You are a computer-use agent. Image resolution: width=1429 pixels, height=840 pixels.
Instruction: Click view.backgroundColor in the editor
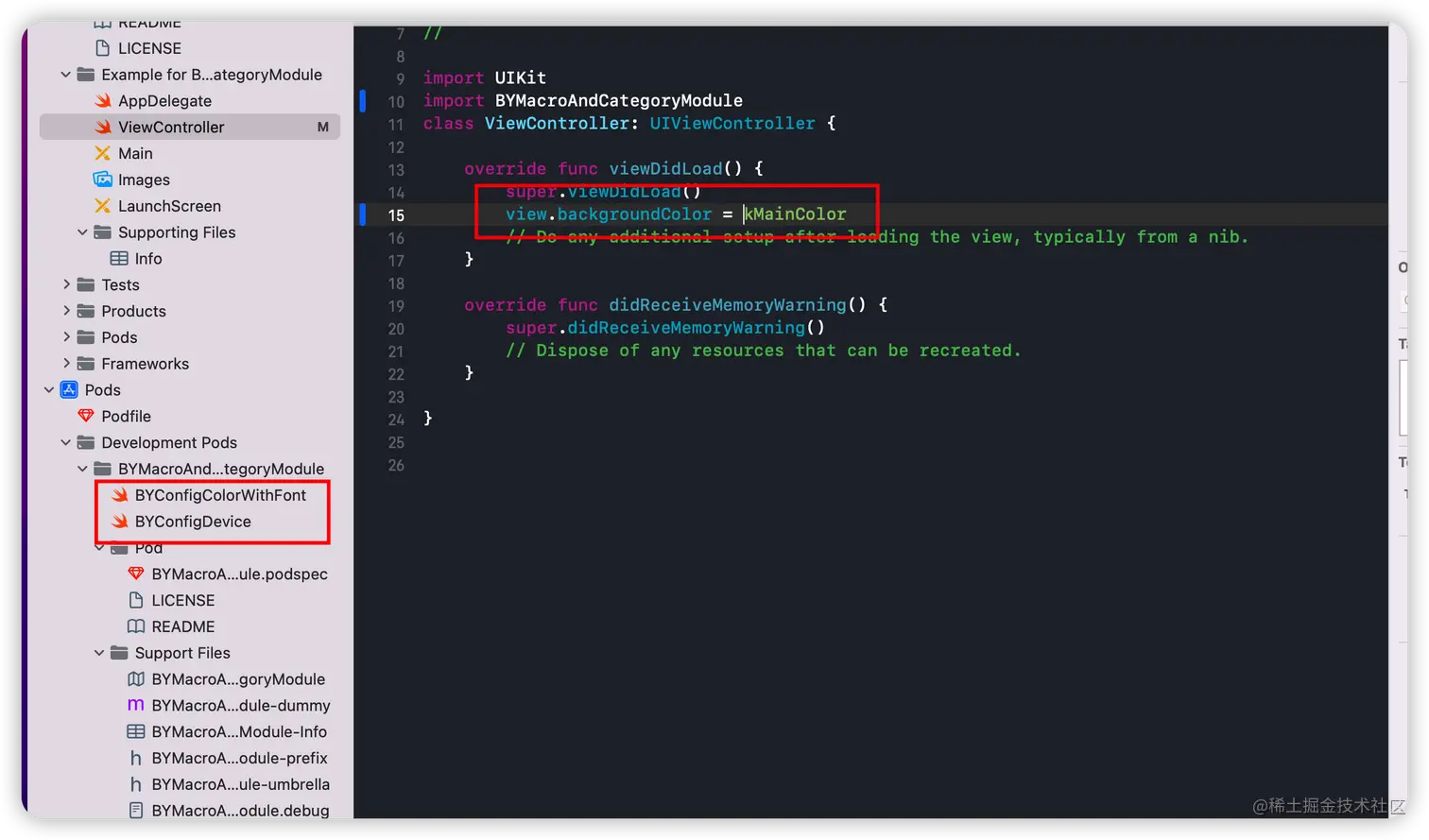(609, 214)
